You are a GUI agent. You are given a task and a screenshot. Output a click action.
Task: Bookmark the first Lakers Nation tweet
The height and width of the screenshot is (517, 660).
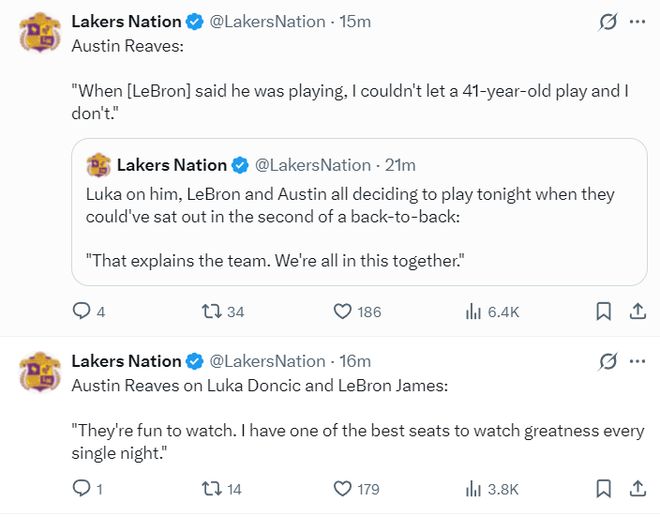point(603,312)
